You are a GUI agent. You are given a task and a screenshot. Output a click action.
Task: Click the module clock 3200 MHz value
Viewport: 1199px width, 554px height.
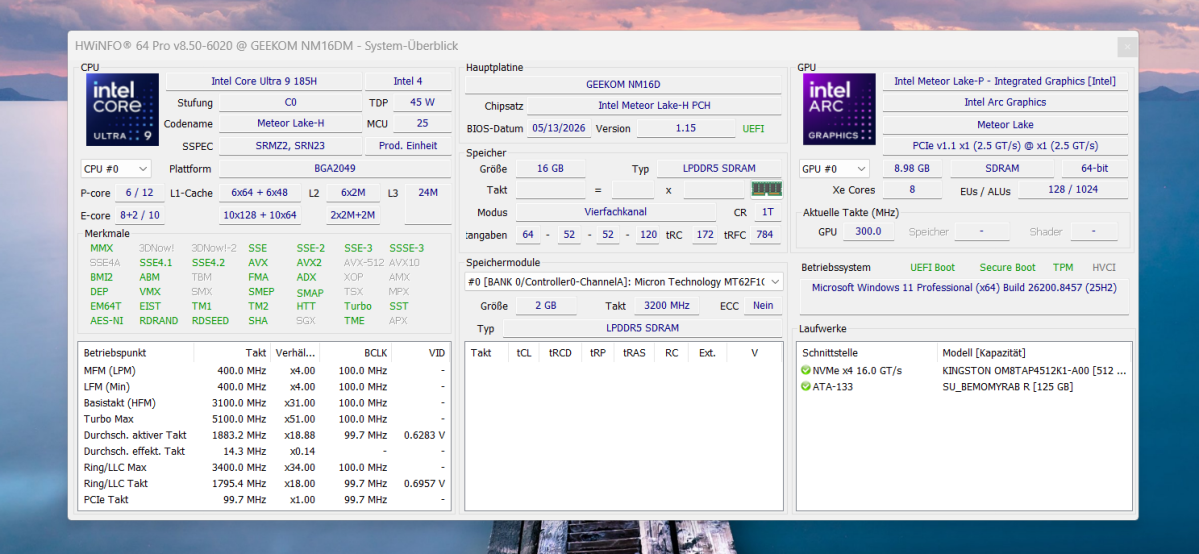pos(666,305)
